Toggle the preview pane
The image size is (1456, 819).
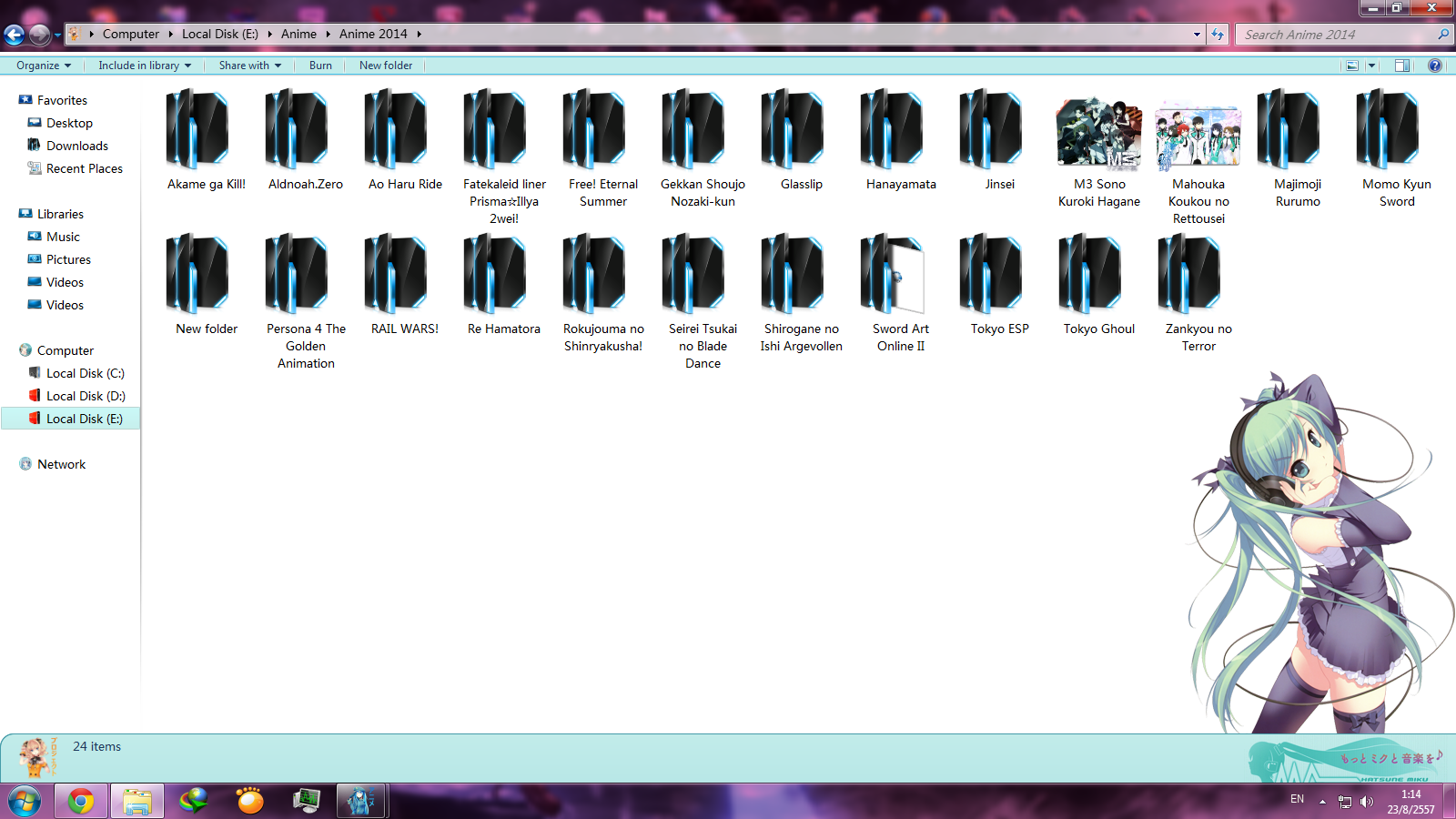(1402, 66)
